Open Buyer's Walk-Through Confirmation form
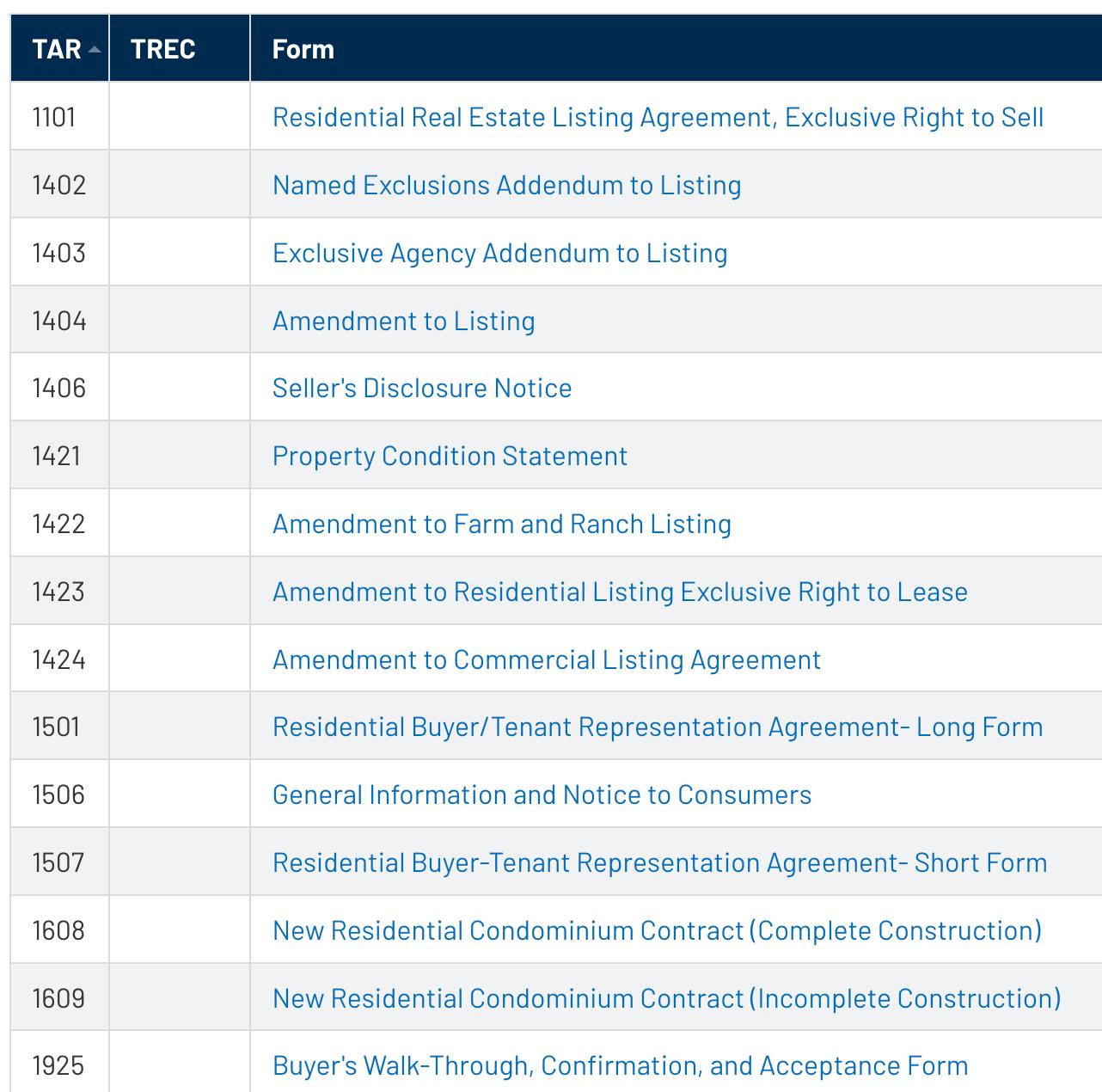 pyautogui.click(x=621, y=1066)
